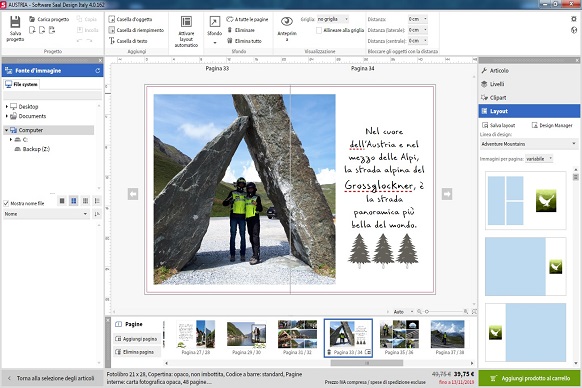Click Elimina tutto backgrounds
The height and width of the screenshot is (388, 582).
pyautogui.click(x=244, y=41)
